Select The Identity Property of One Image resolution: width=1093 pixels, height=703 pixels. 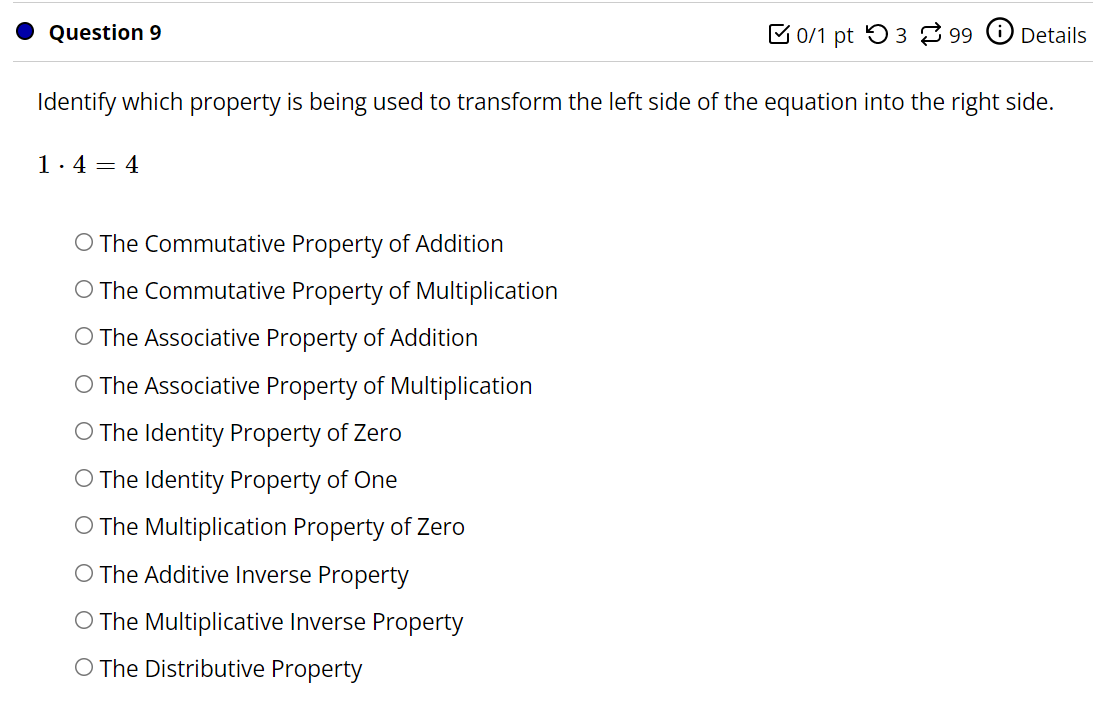point(84,478)
